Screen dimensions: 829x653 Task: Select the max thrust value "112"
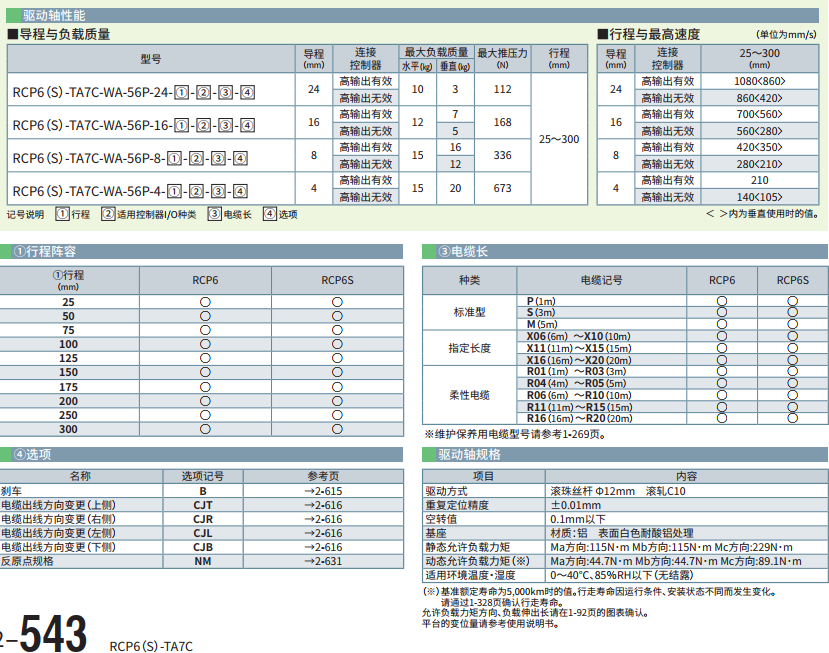pos(502,89)
